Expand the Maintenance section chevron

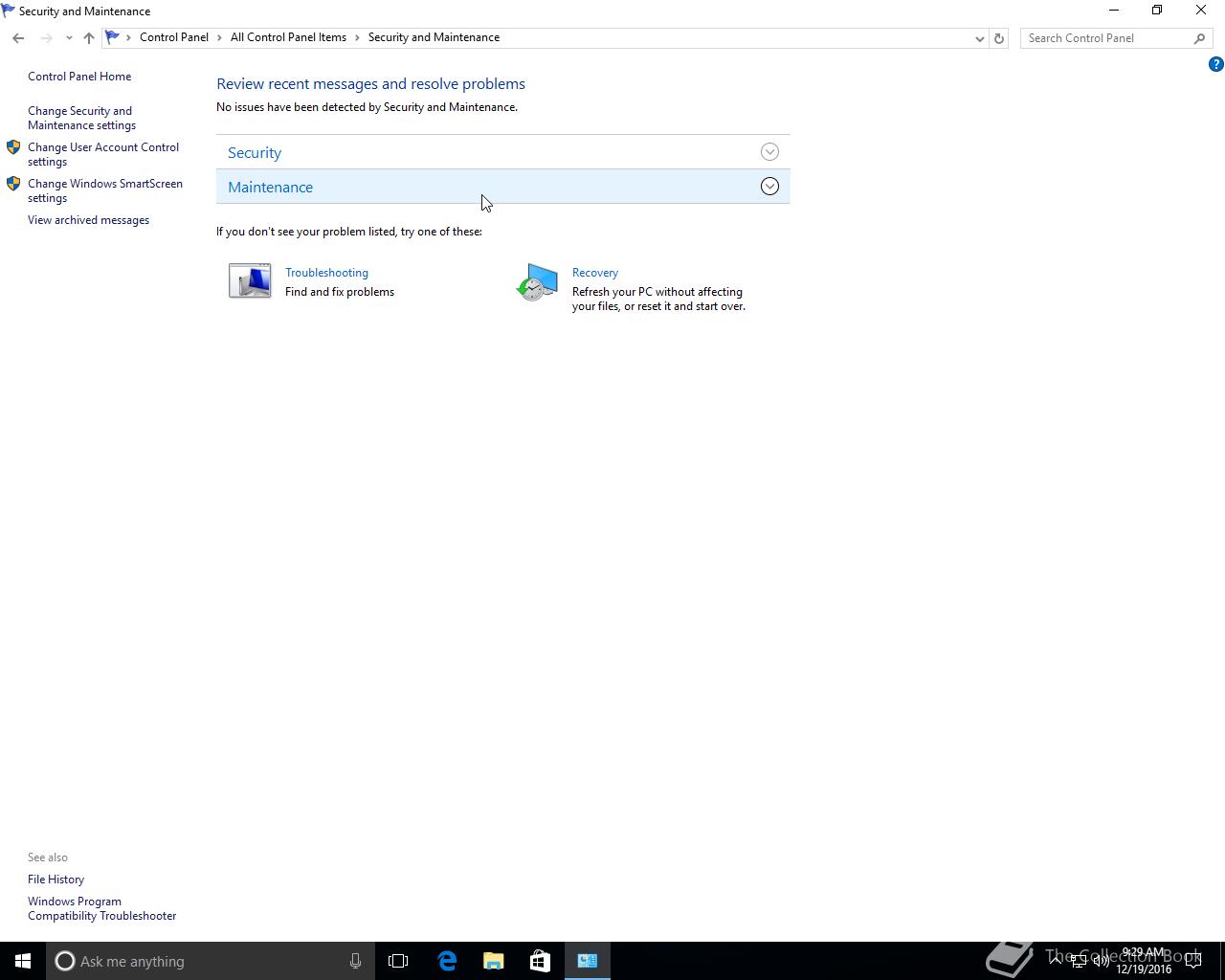[769, 187]
